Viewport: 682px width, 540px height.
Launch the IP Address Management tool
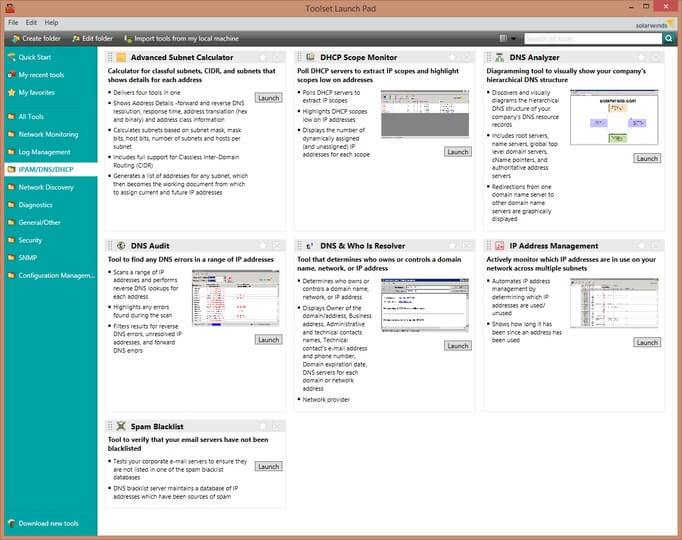tap(647, 342)
